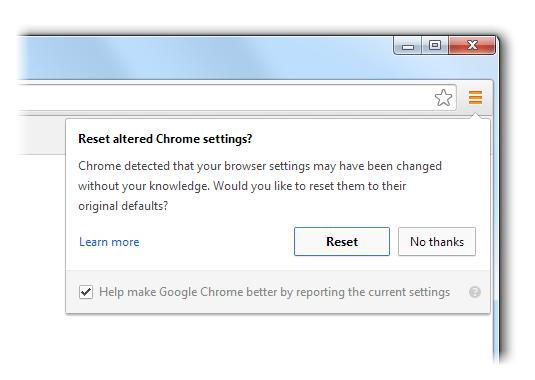The width and height of the screenshot is (535, 380).
Task: Open the Learn more link
Action: pyautogui.click(x=109, y=242)
